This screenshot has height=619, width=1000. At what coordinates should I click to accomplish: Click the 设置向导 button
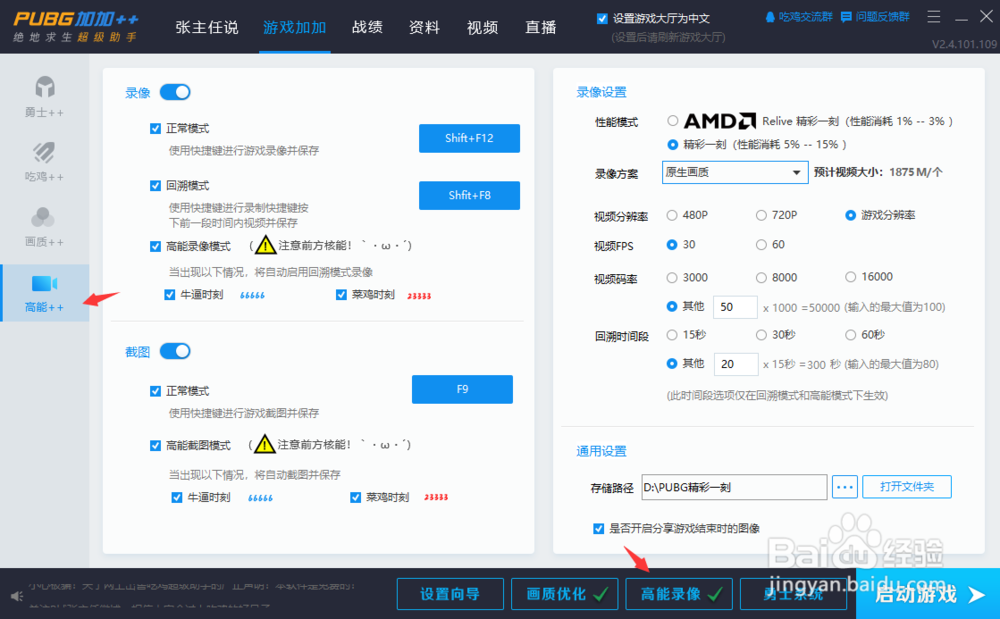450,594
